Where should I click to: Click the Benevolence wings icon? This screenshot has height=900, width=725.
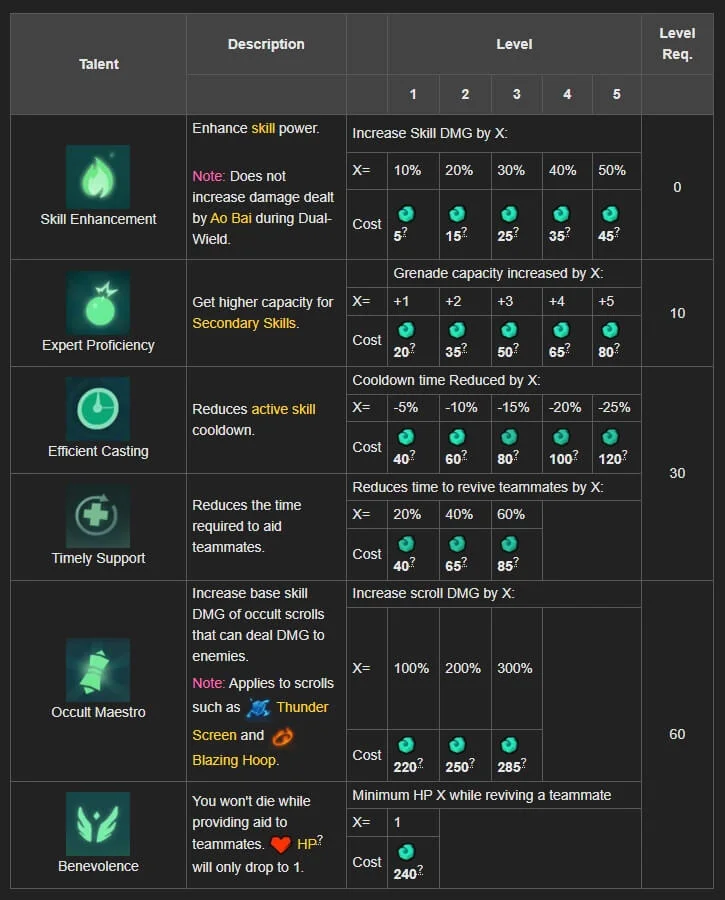(x=98, y=824)
